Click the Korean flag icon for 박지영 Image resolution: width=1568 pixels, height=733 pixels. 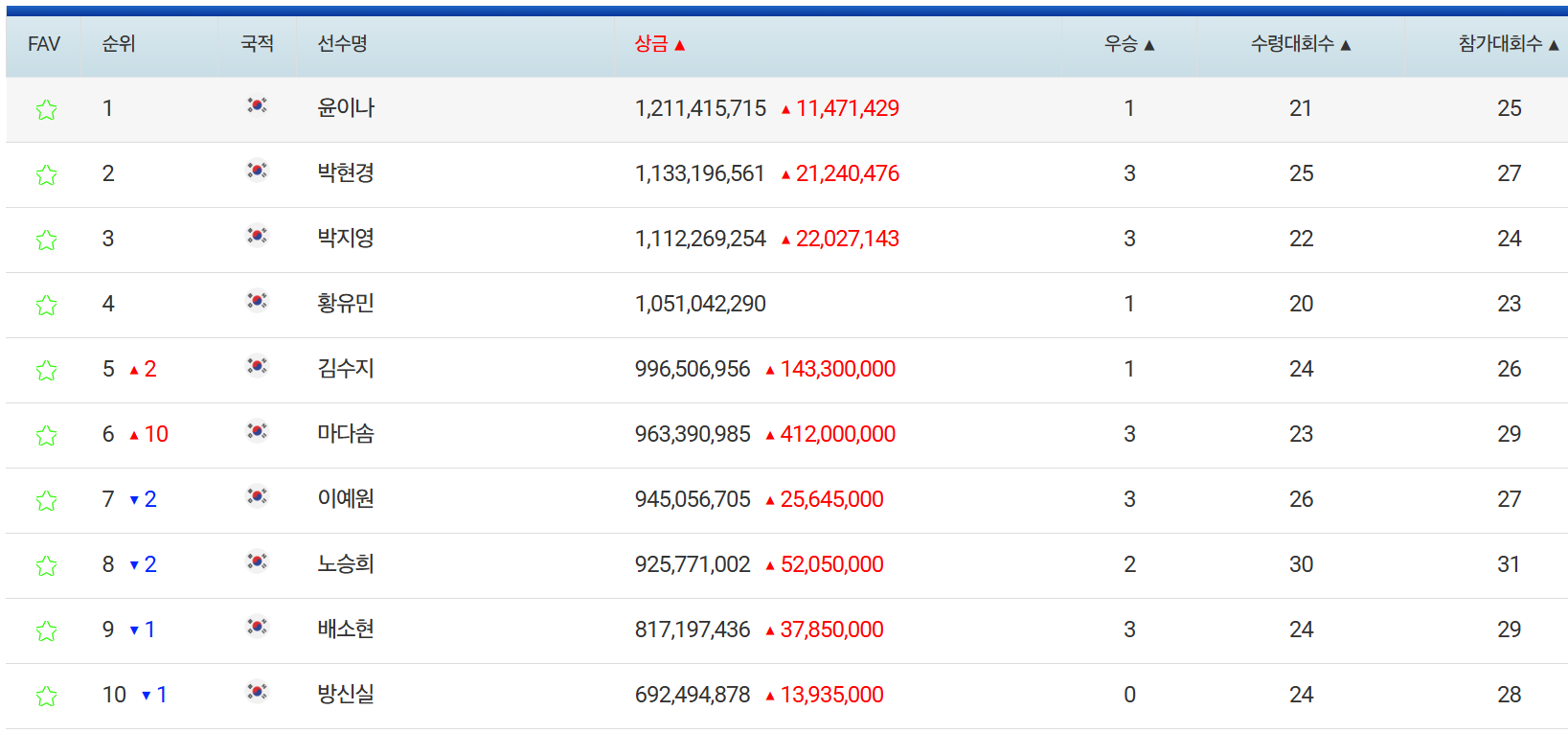[257, 236]
